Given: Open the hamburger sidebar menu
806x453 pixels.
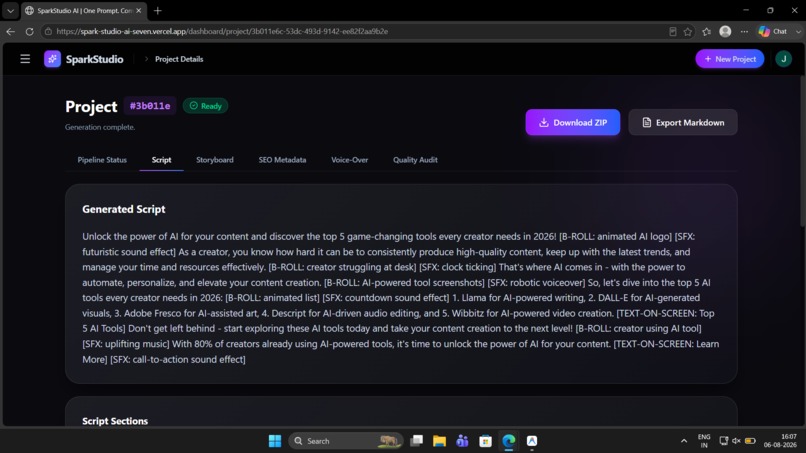Looking at the screenshot, I should point(25,59).
